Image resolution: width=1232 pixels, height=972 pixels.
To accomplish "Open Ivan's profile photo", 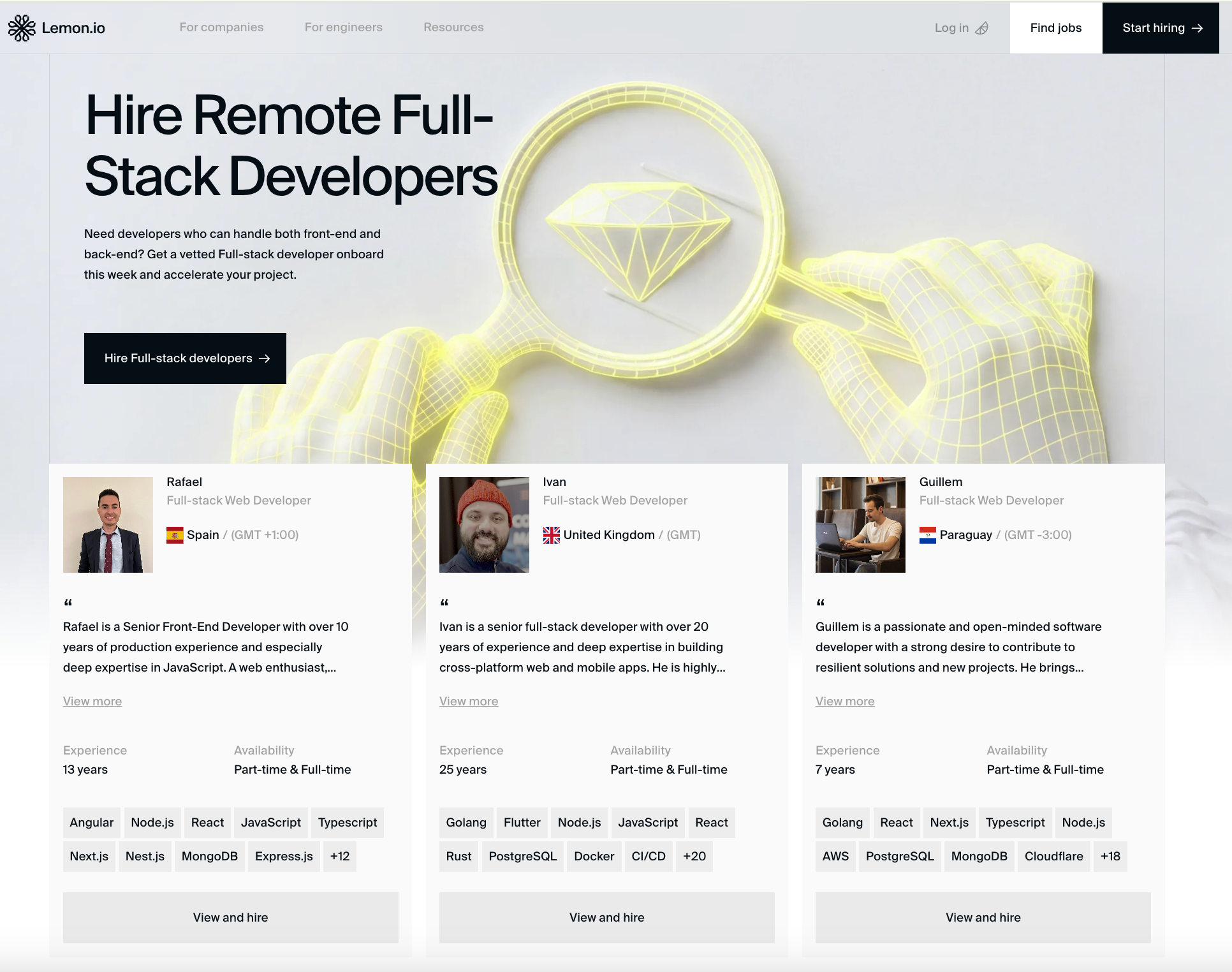I will tap(484, 525).
